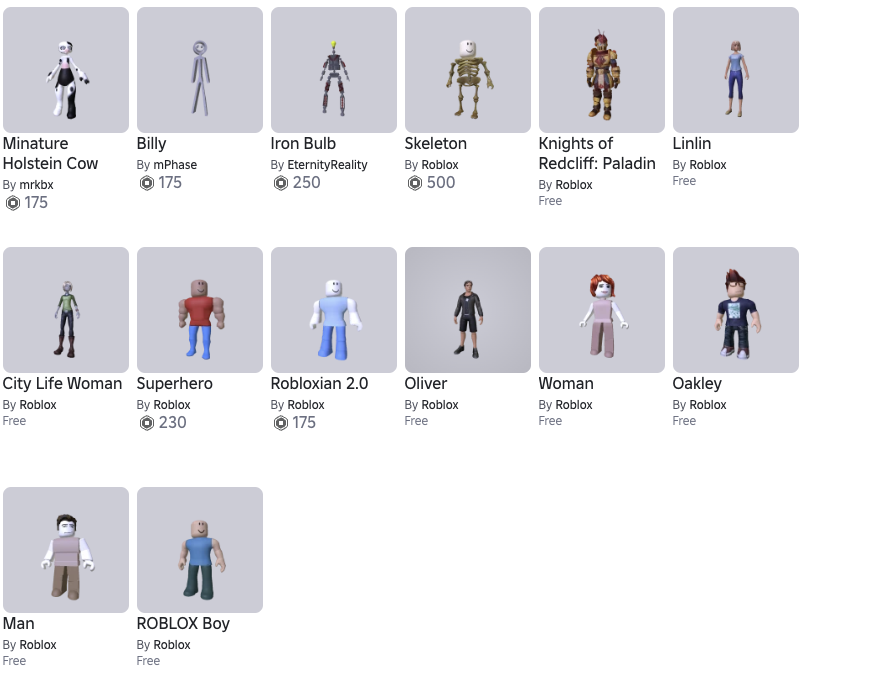The image size is (872, 698).
Task: Open the Superhero avatar thumbnail
Action: coord(200,310)
